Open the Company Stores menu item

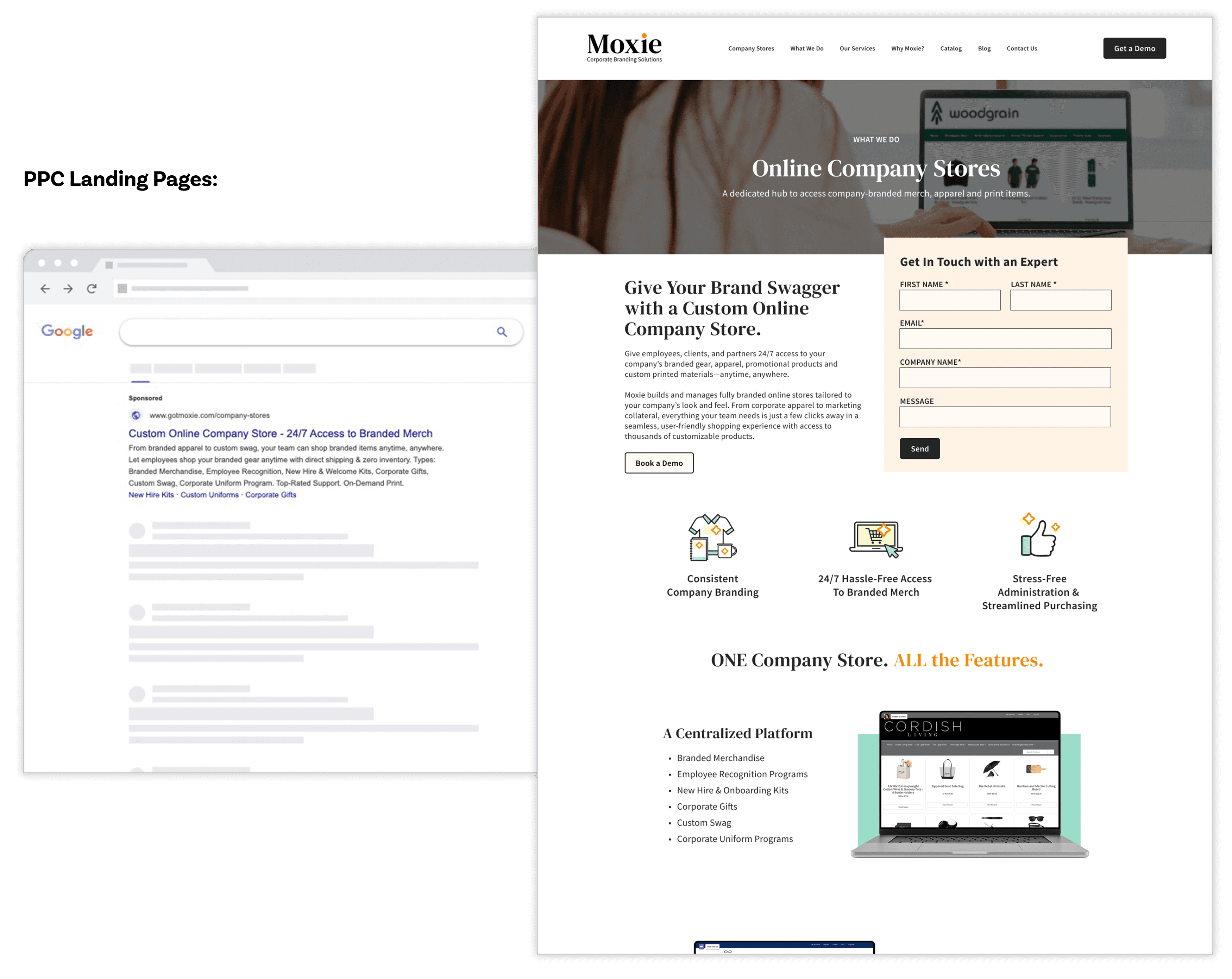751,49
